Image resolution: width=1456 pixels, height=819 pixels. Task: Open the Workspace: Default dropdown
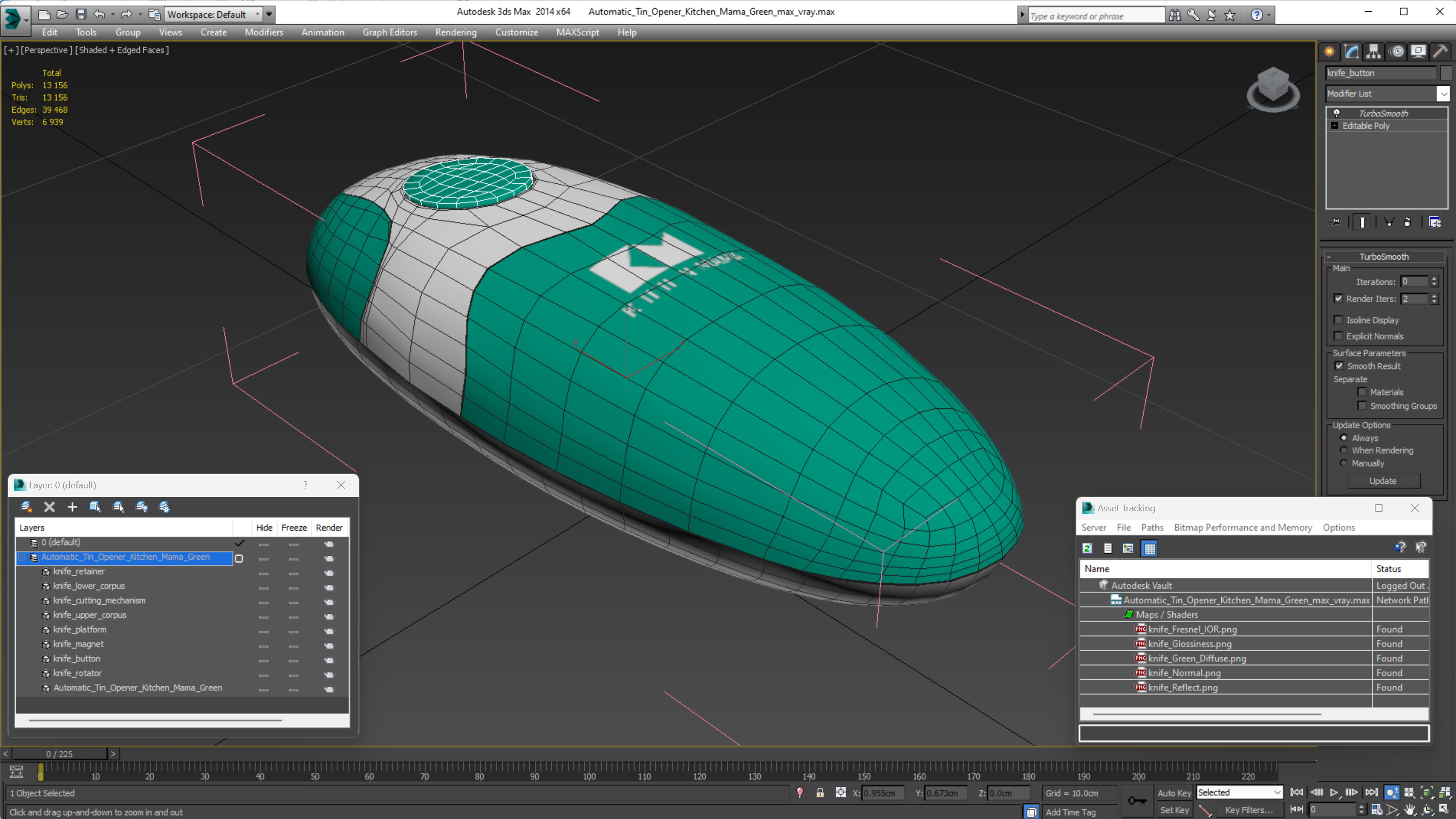(x=213, y=14)
